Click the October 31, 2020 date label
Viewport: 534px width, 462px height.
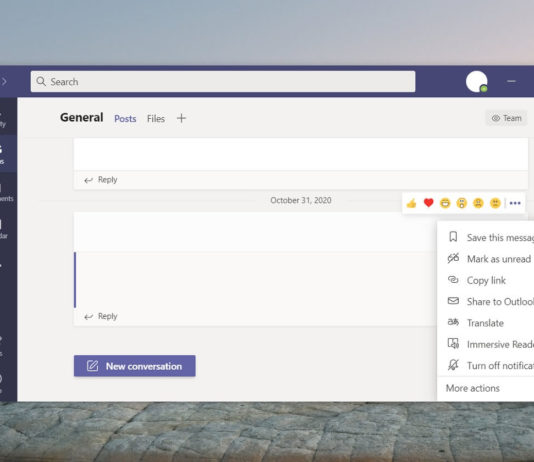click(x=301, y=200)
